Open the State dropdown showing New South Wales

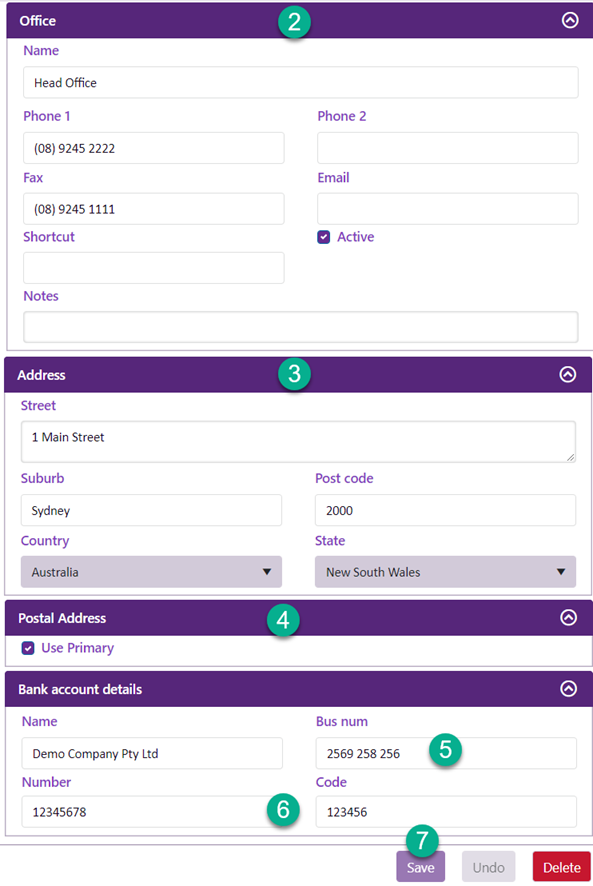pyautogui.click(x=445, y=572)
